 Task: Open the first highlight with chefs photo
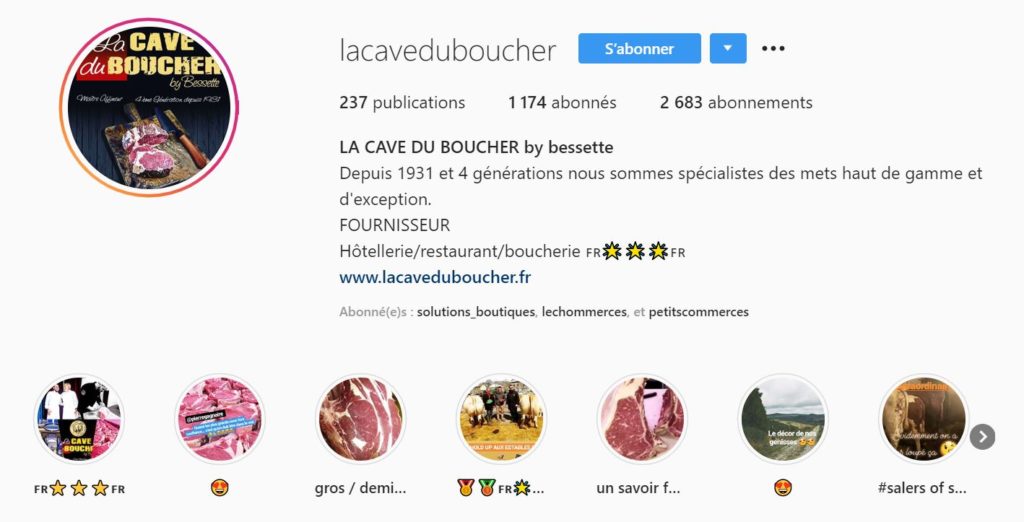79,419
